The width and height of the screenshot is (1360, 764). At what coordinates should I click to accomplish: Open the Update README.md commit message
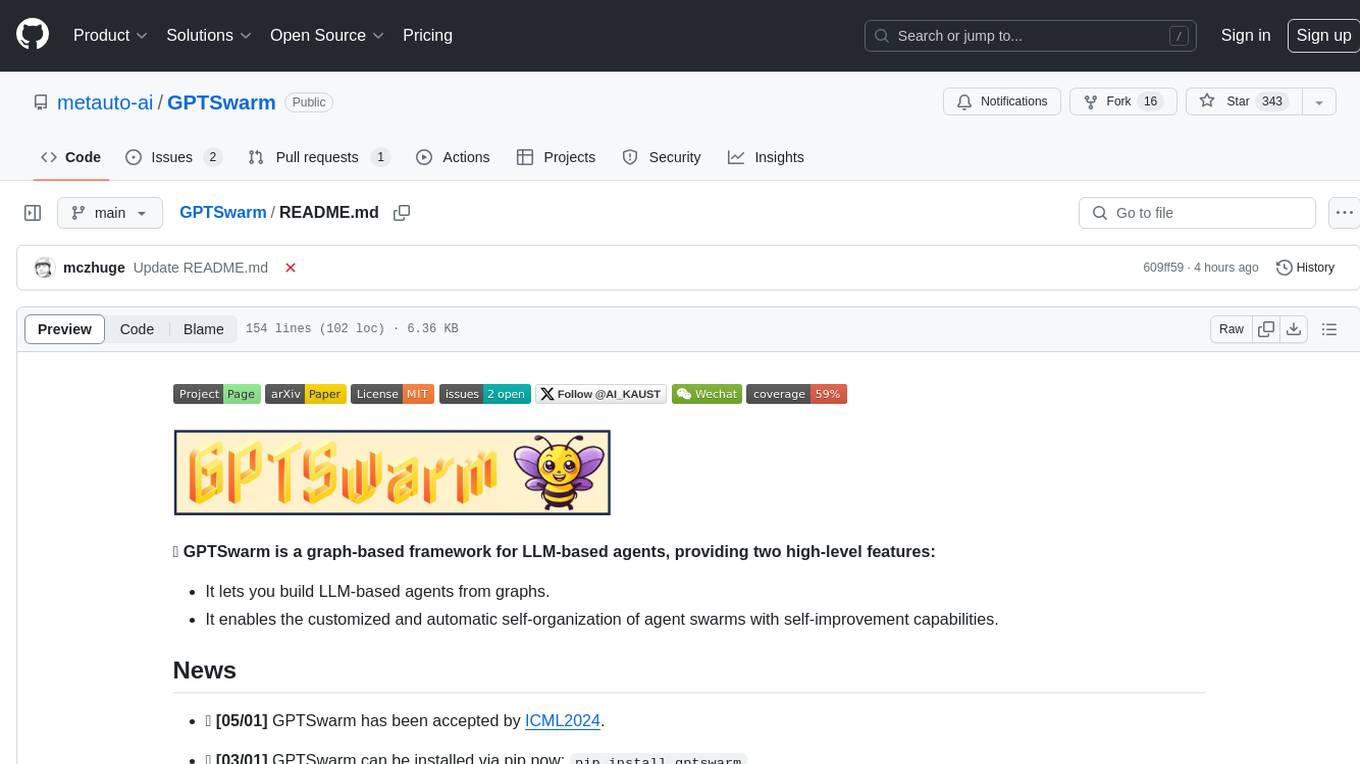(200, 268)
